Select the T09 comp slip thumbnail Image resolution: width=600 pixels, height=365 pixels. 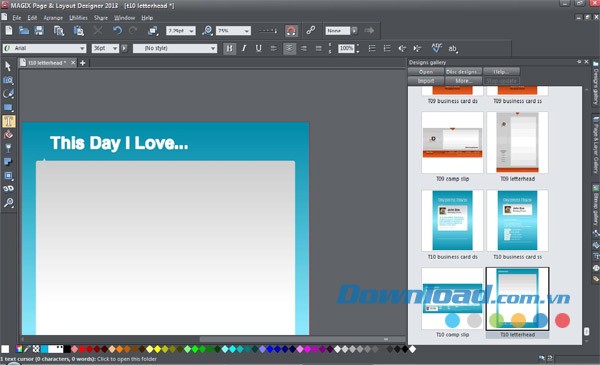coord(452,142)
